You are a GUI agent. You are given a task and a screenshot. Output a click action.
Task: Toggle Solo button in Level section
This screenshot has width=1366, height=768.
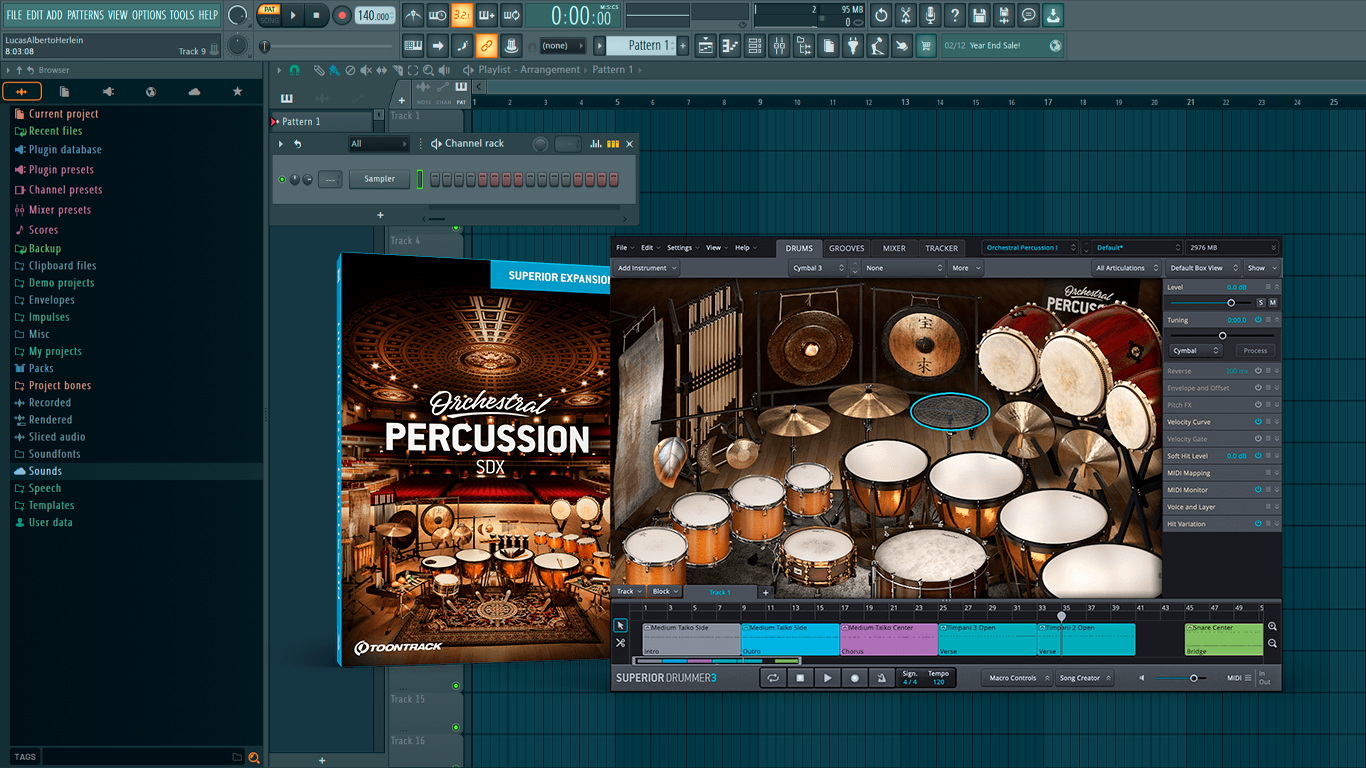click(1261, 302)
